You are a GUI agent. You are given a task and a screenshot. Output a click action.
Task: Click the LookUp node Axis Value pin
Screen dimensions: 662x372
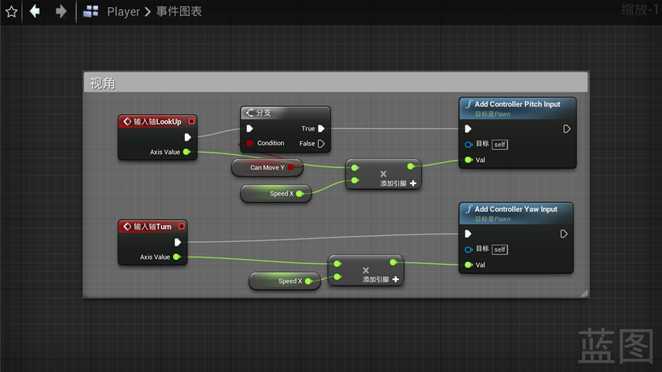(x=187, y=152)
